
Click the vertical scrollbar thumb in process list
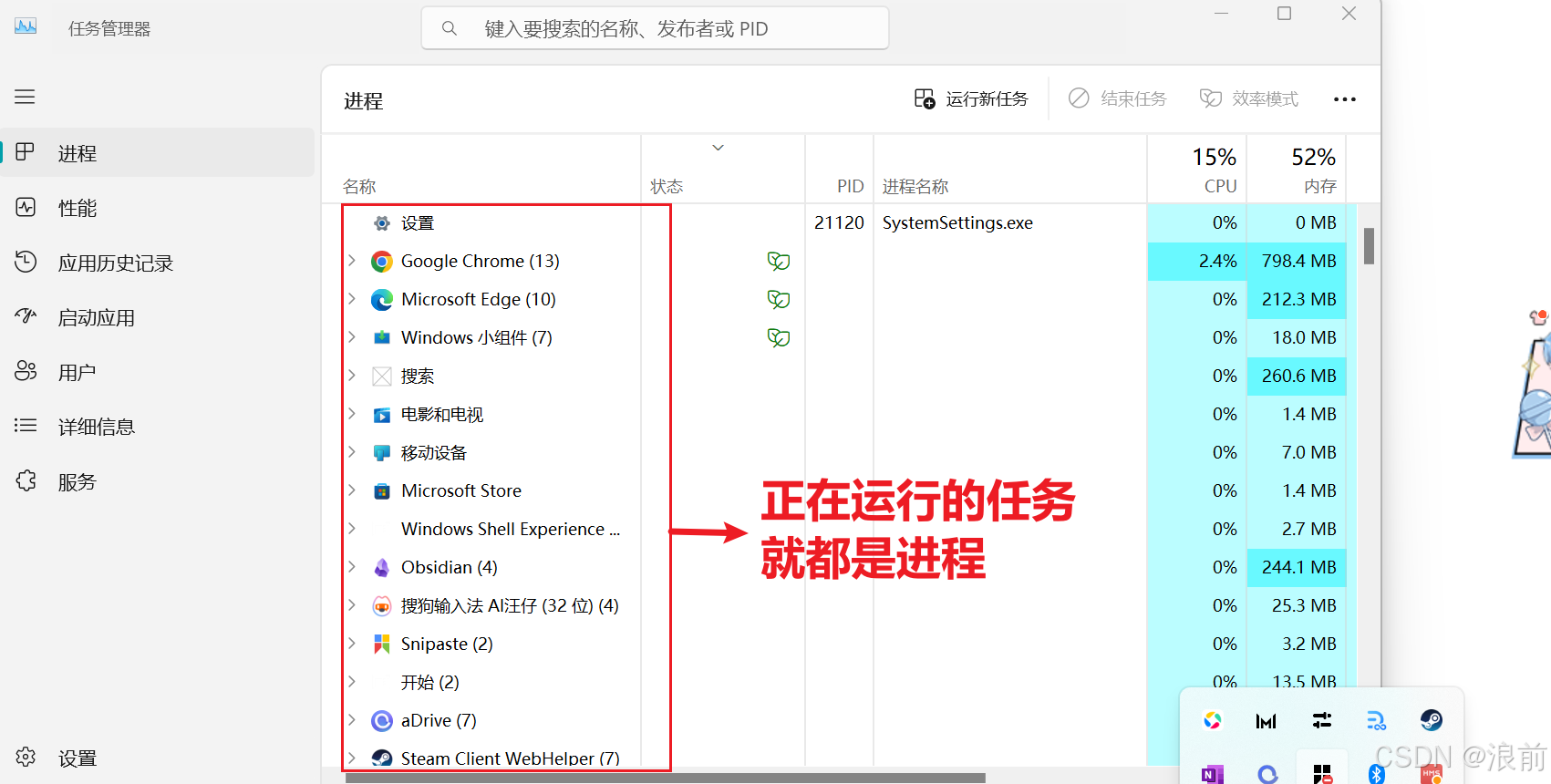[1369, 245]
